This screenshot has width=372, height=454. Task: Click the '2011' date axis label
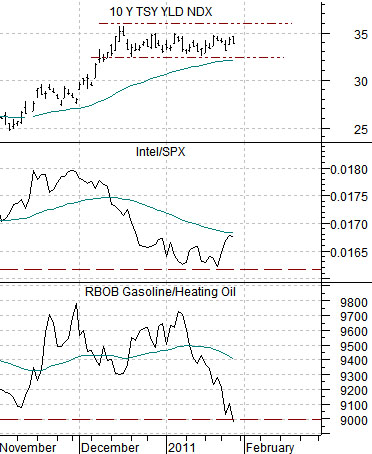coord(182,448)
